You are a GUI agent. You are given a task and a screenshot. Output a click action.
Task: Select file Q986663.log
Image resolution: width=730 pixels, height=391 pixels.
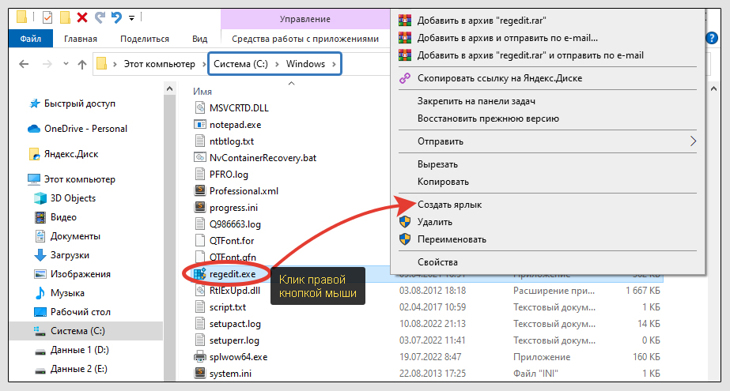tap(235, 224)
